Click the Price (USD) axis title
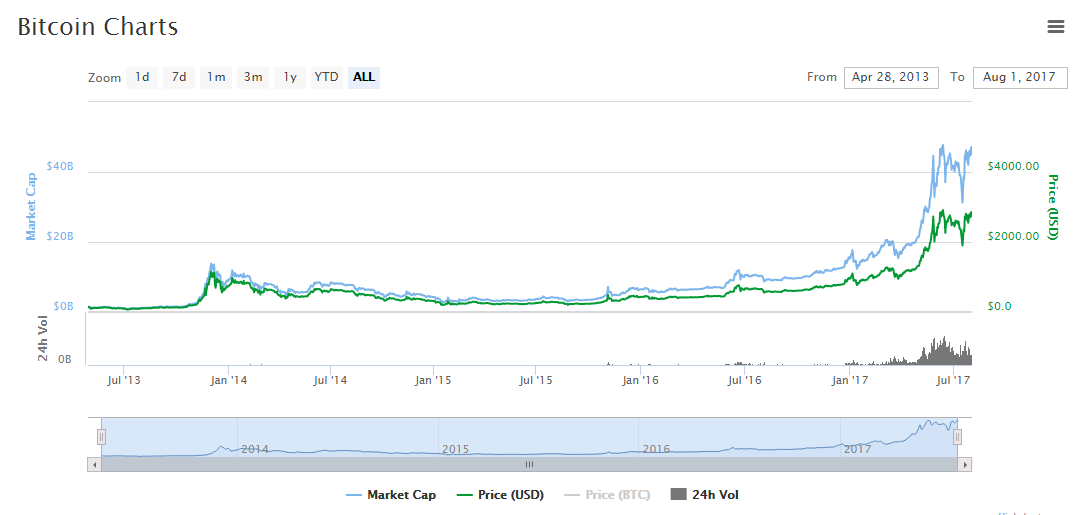 coord(1053,206)
